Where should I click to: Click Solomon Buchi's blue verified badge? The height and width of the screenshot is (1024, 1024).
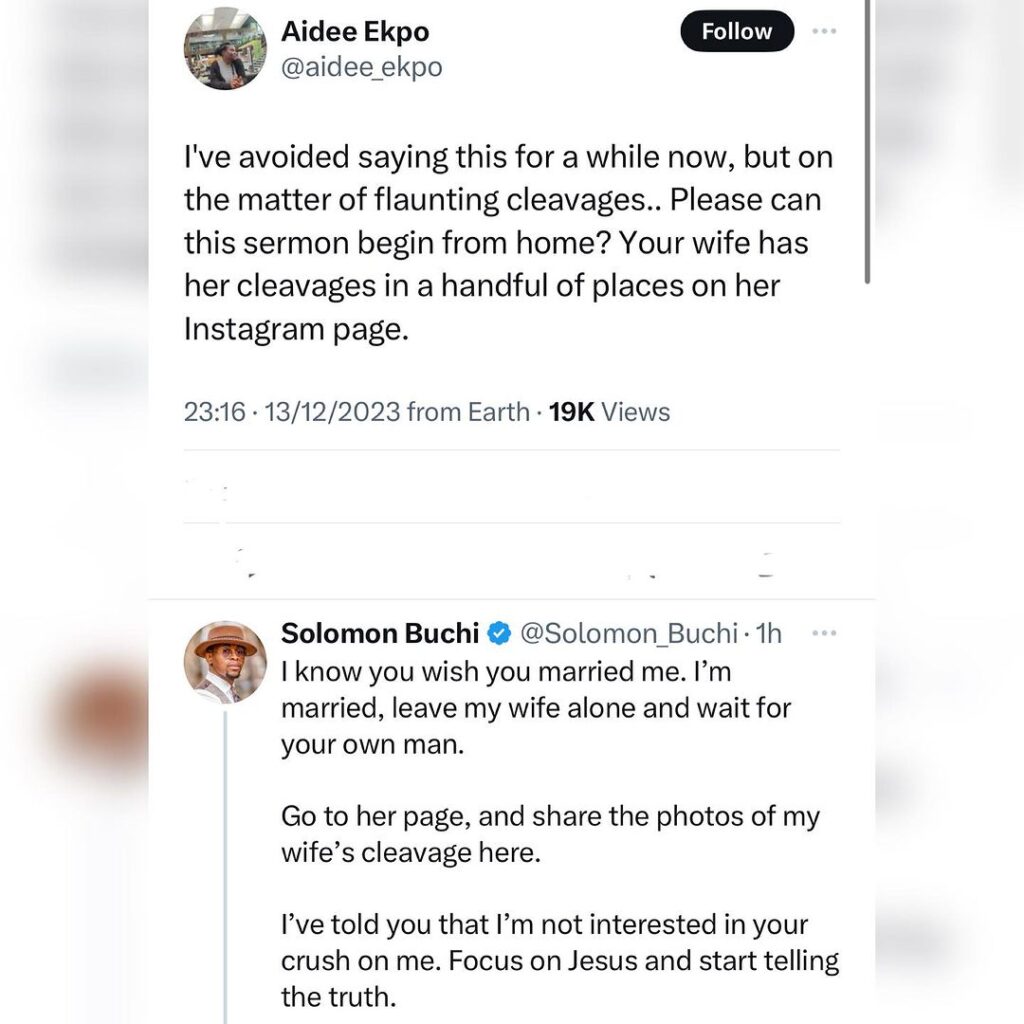click(x=499, y=633)
